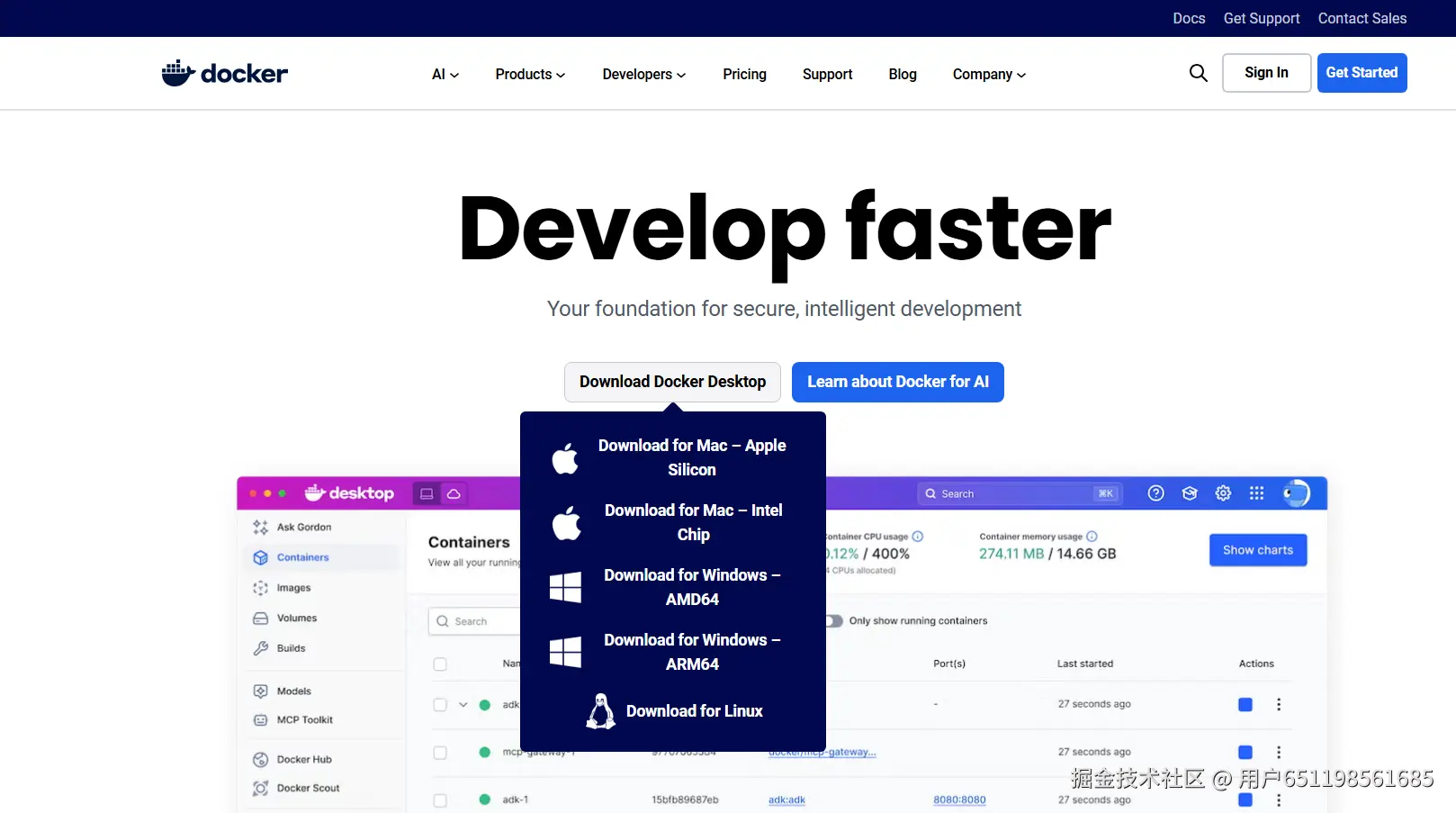This screenshot has width=1456, height=813.
Task: Open the Pricing page from navigation
Action: (744, 75)
